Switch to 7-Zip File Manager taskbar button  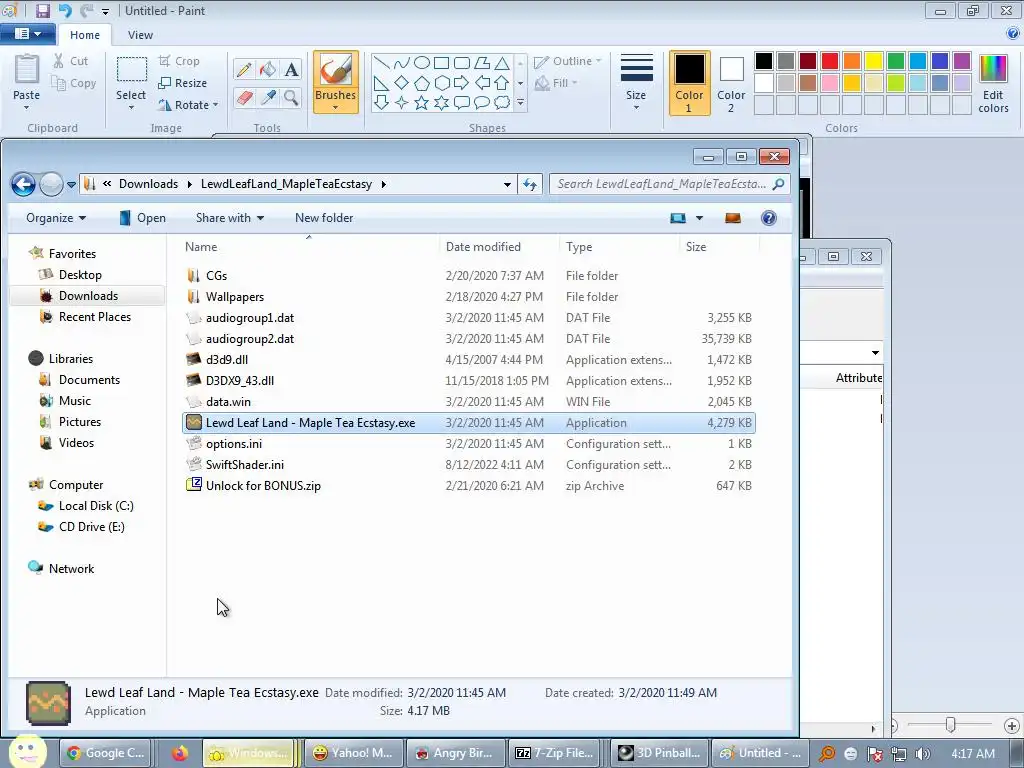pyautogui.click(x=554, y=753)
